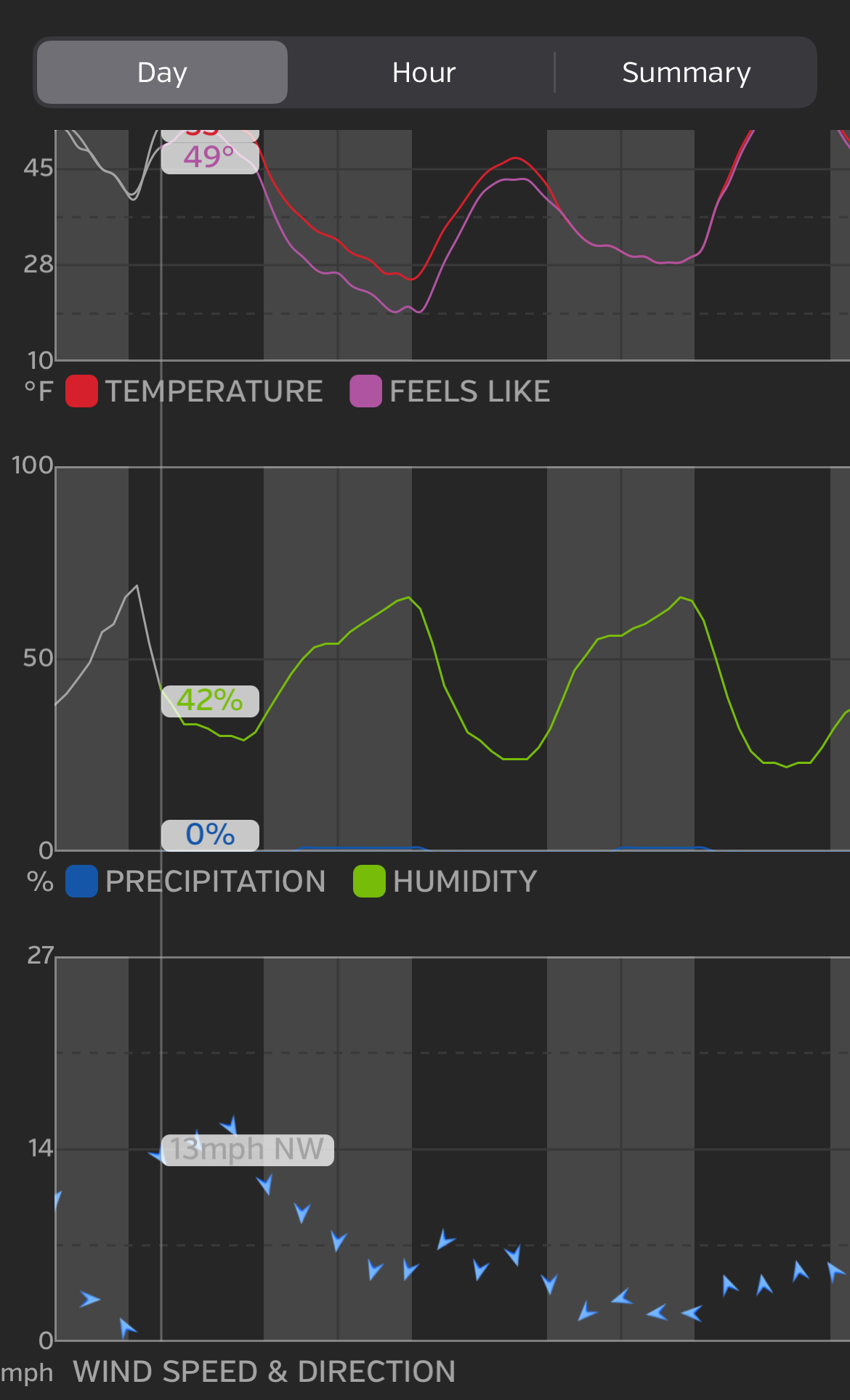Tap the HUMIDITY legend text
The image size is (850, 1400).
tap(465, 882)
